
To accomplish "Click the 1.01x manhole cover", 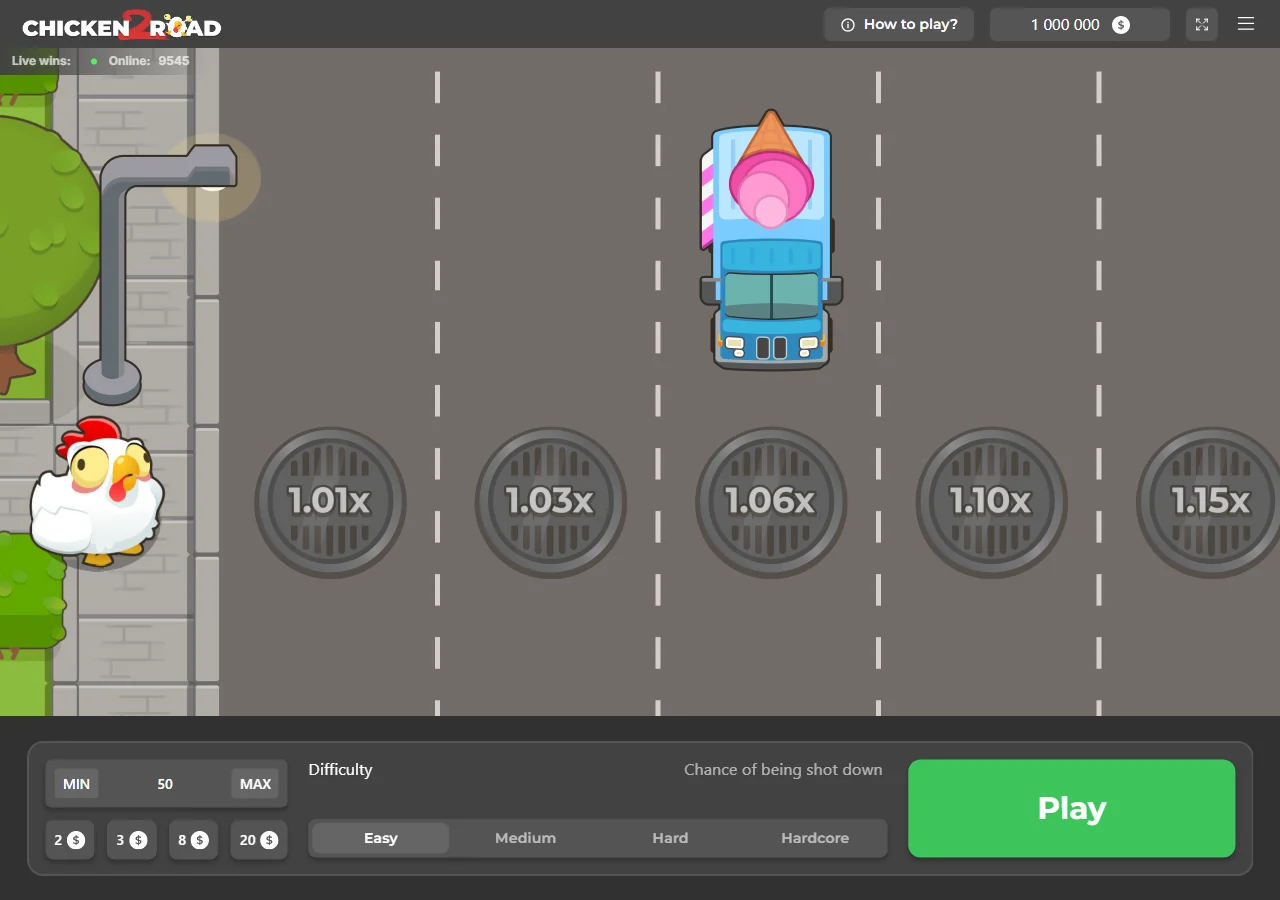I will coord(330,501).
